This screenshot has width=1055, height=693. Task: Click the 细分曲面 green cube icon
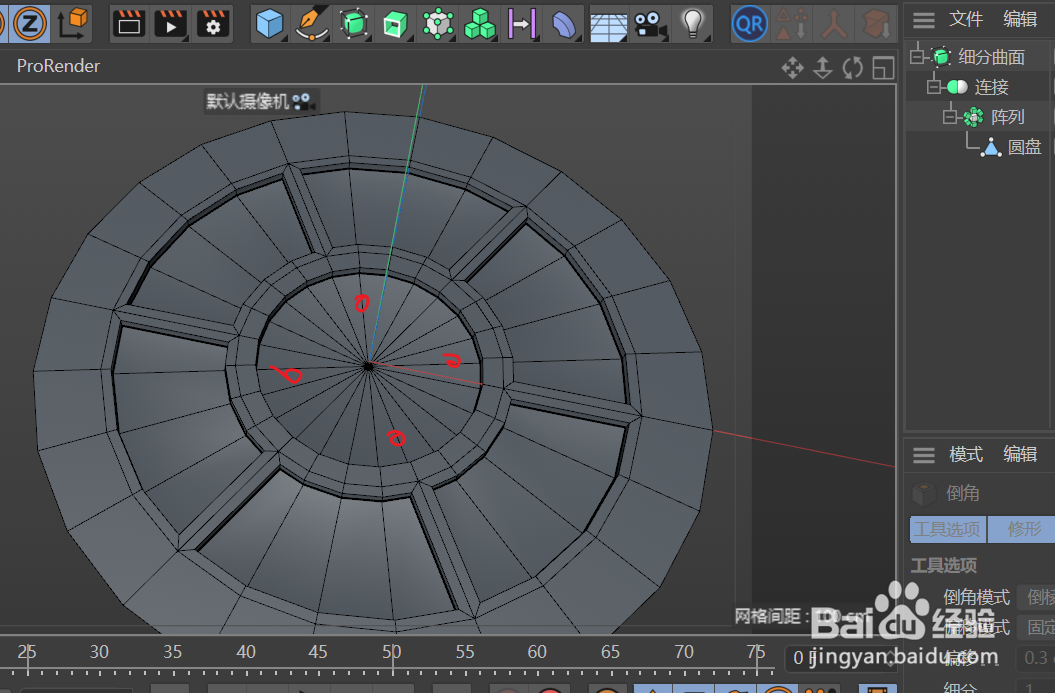pos(941,57)
